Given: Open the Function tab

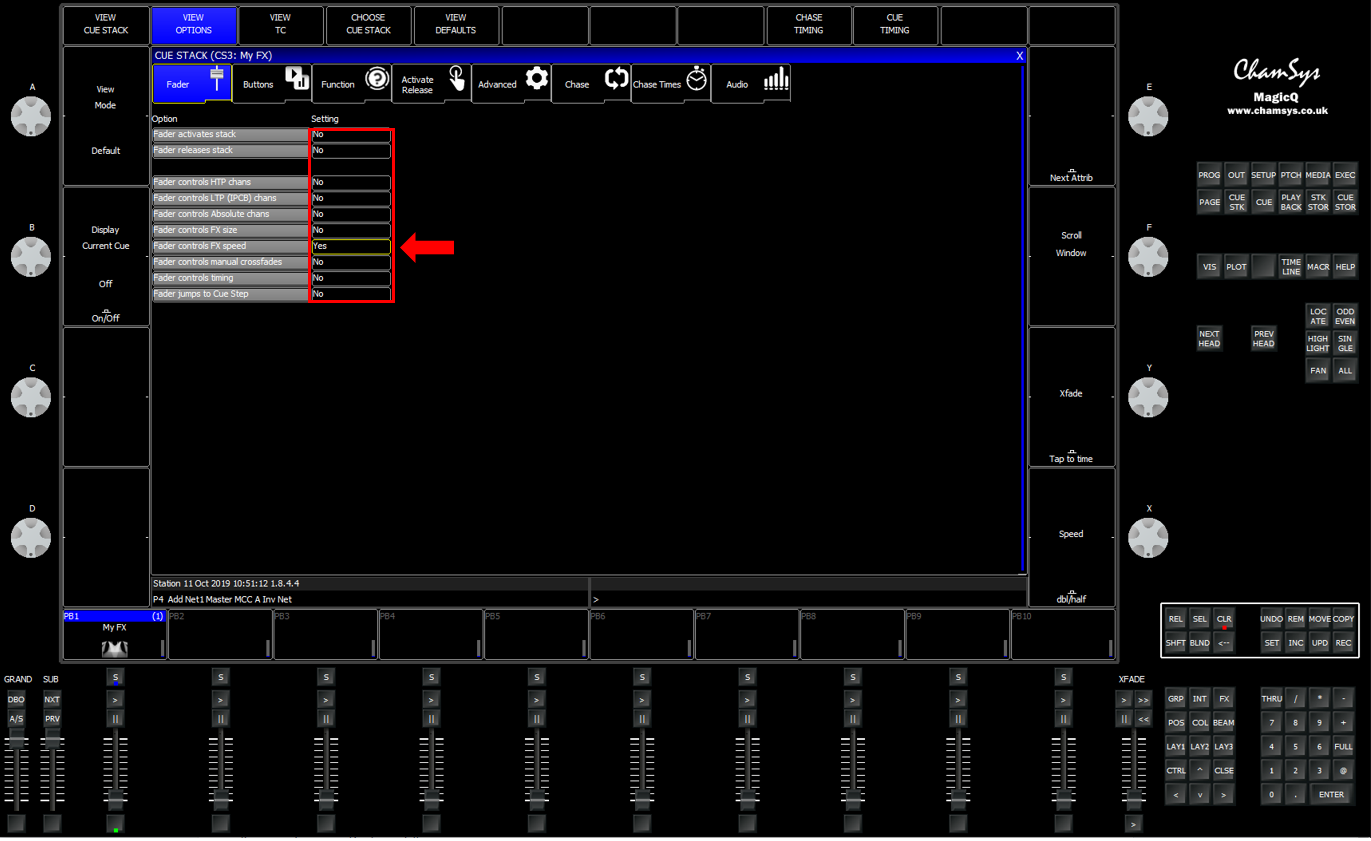Looking at the screenshot, I should click(x=352, y=84).
